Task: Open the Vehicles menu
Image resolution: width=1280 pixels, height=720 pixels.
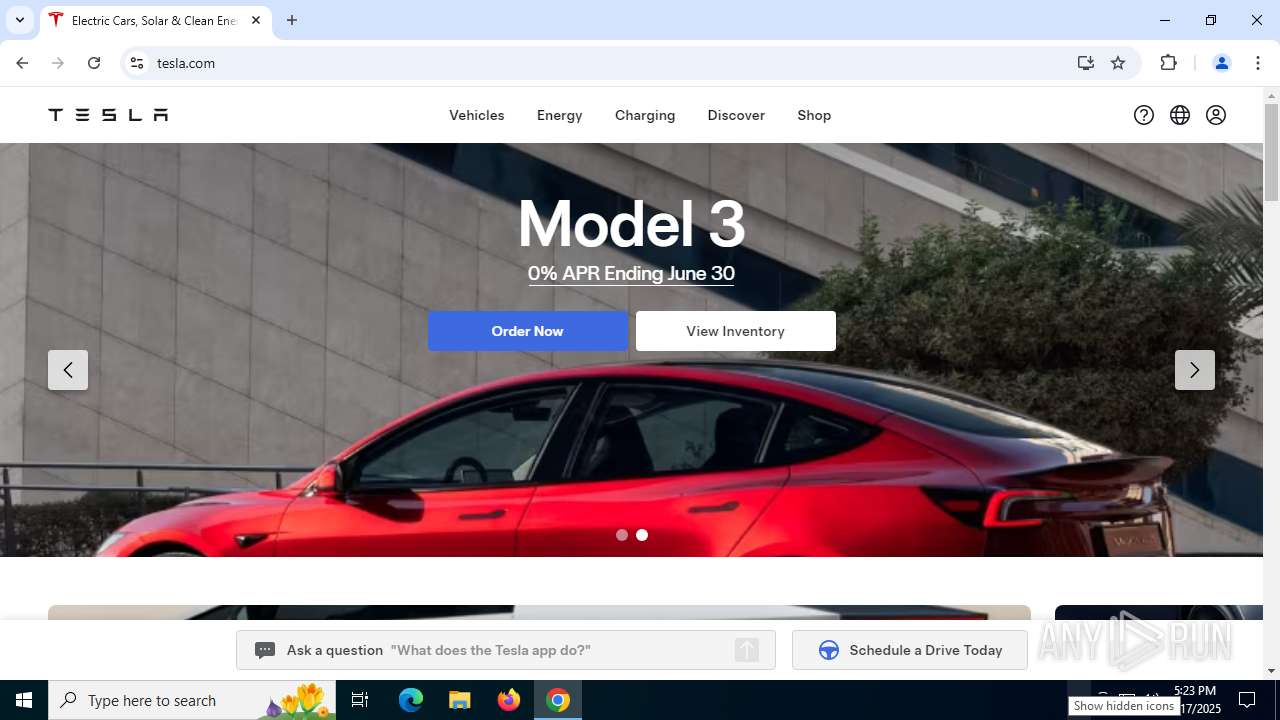Action: pos(477,115)
